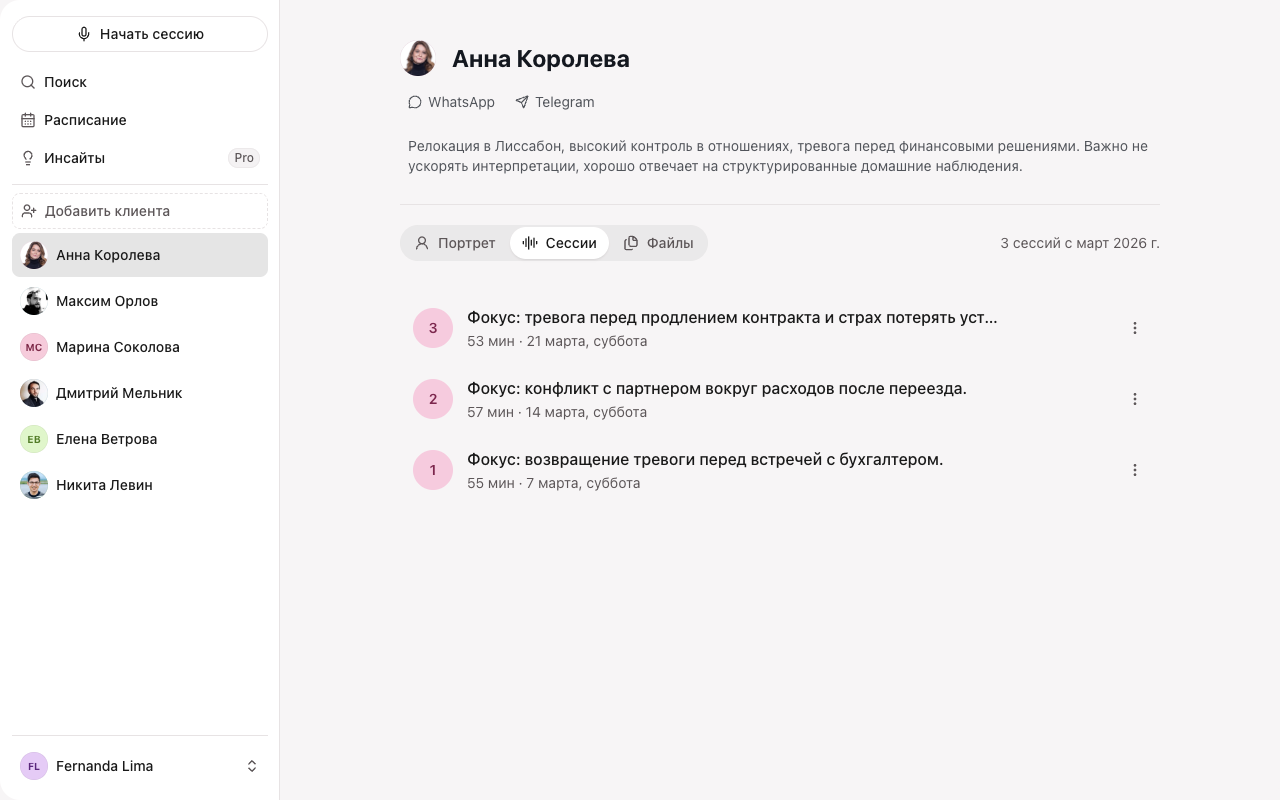The height and width of the screenshot is (800, 1280).
Task: Open the more menu for session 2
Action: click(x=1135, y=399)
